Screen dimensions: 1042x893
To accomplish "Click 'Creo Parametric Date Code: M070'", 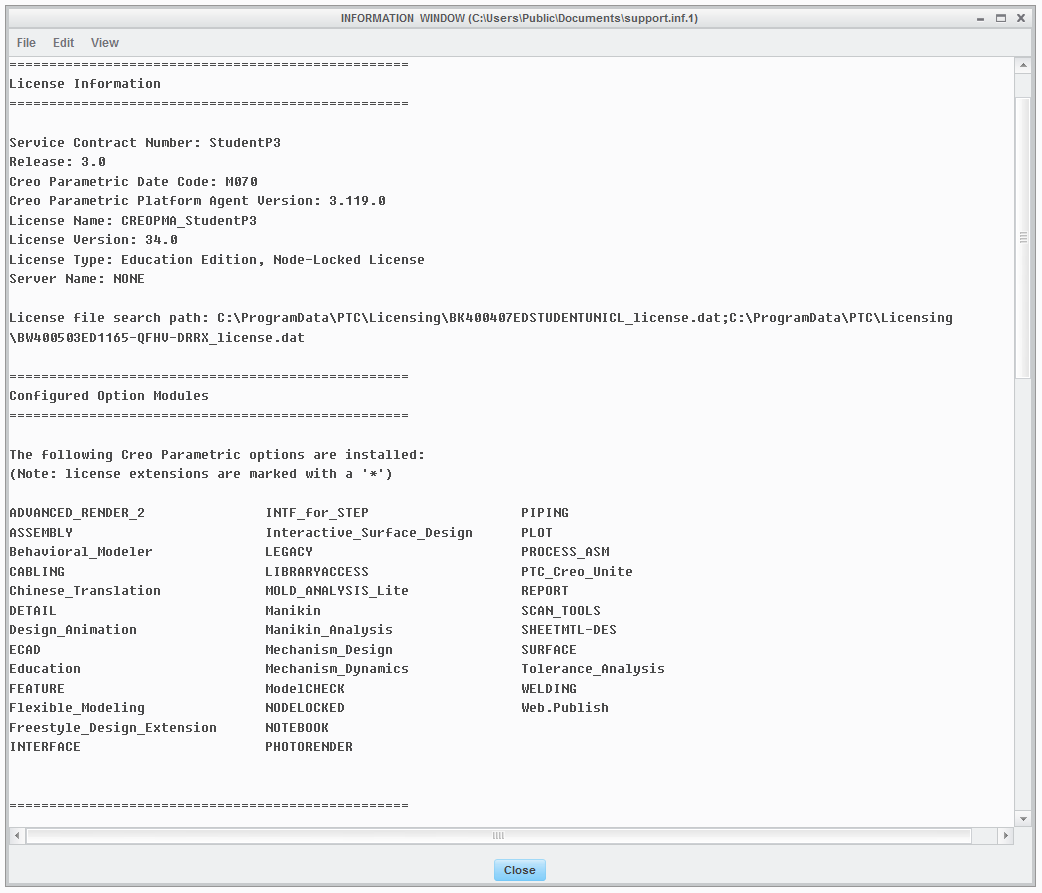I will [x=133, y=181].
